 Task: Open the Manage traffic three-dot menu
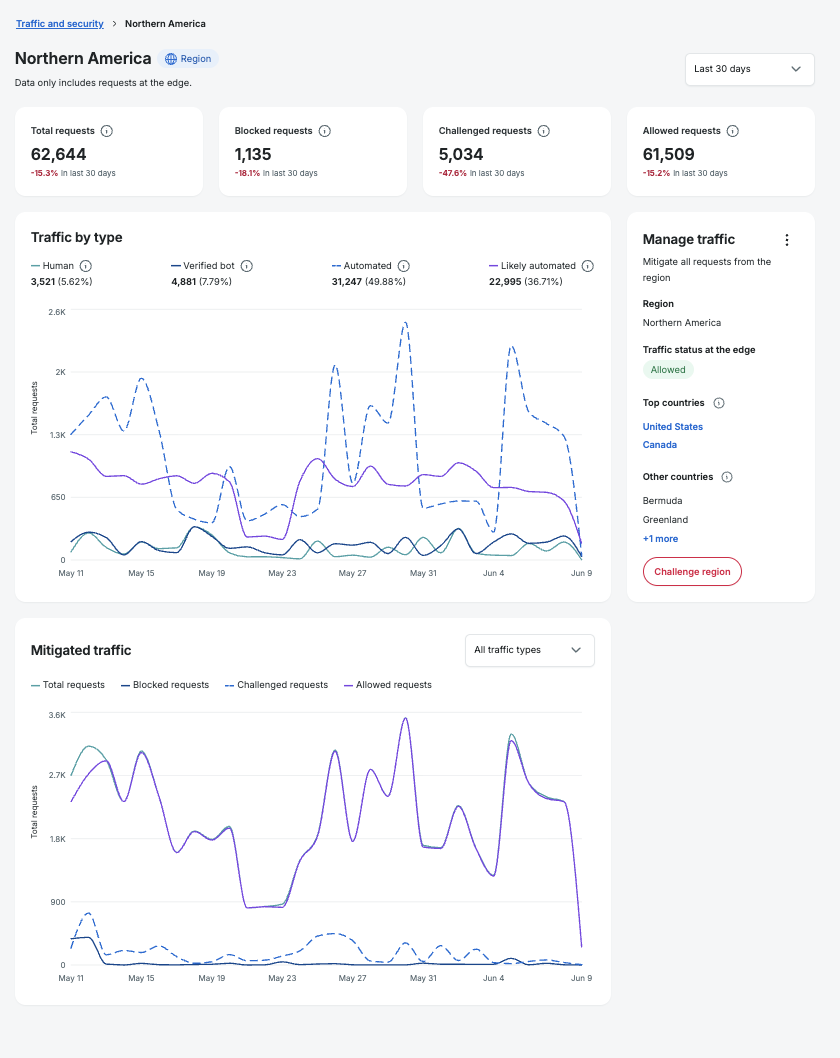(x=787, y=240)
